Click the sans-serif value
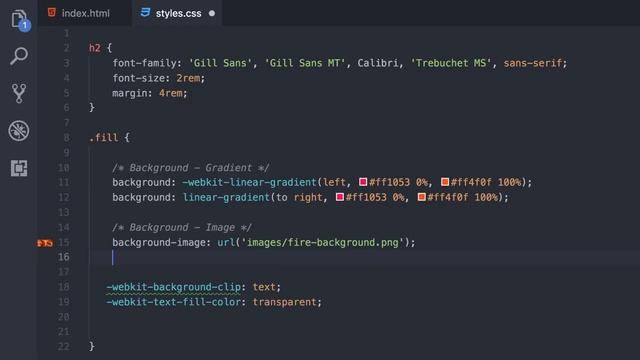Screen dimensions: 640x360 click(533, 63)
